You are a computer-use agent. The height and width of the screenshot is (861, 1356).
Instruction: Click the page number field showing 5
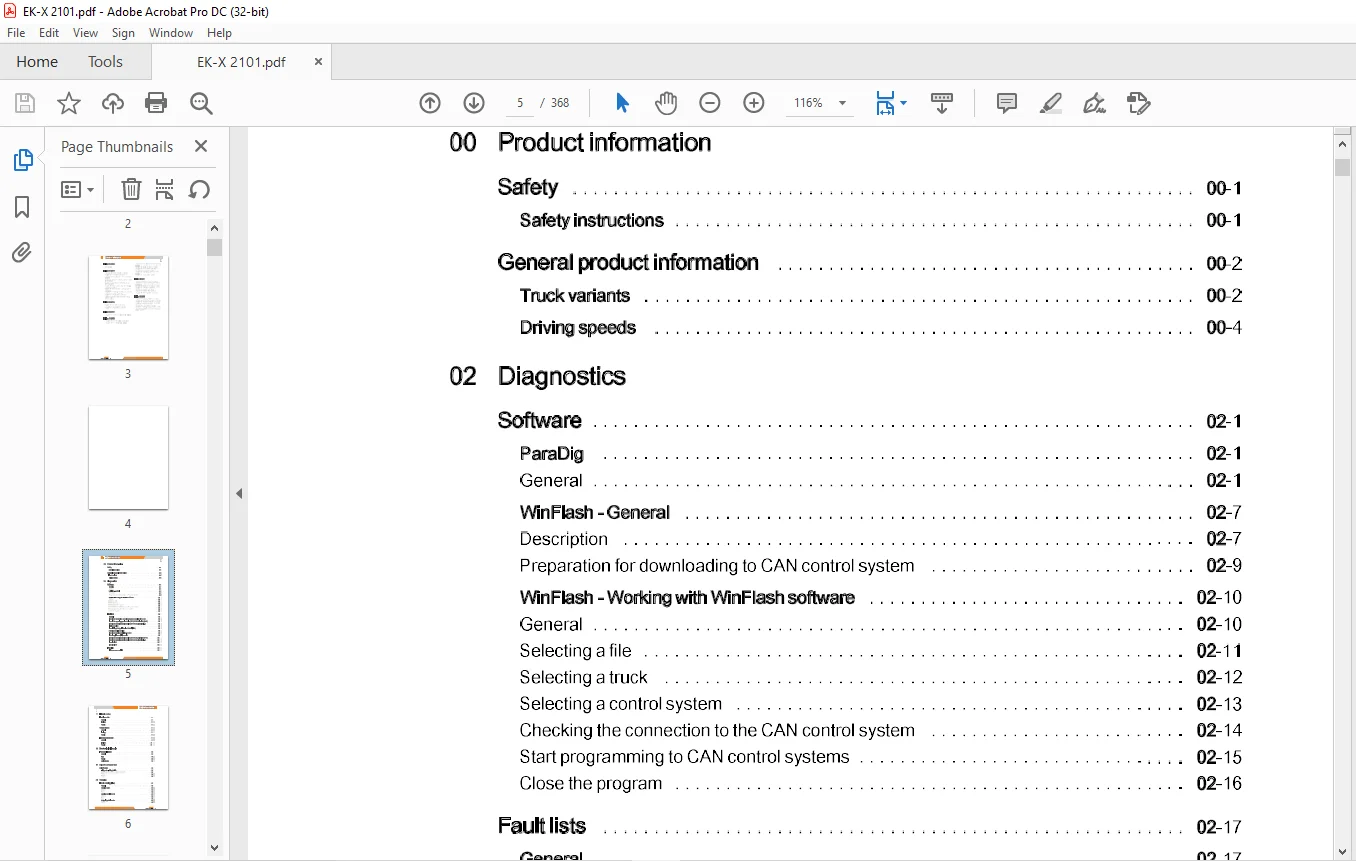pyautogui.click(x=519, y=103)
